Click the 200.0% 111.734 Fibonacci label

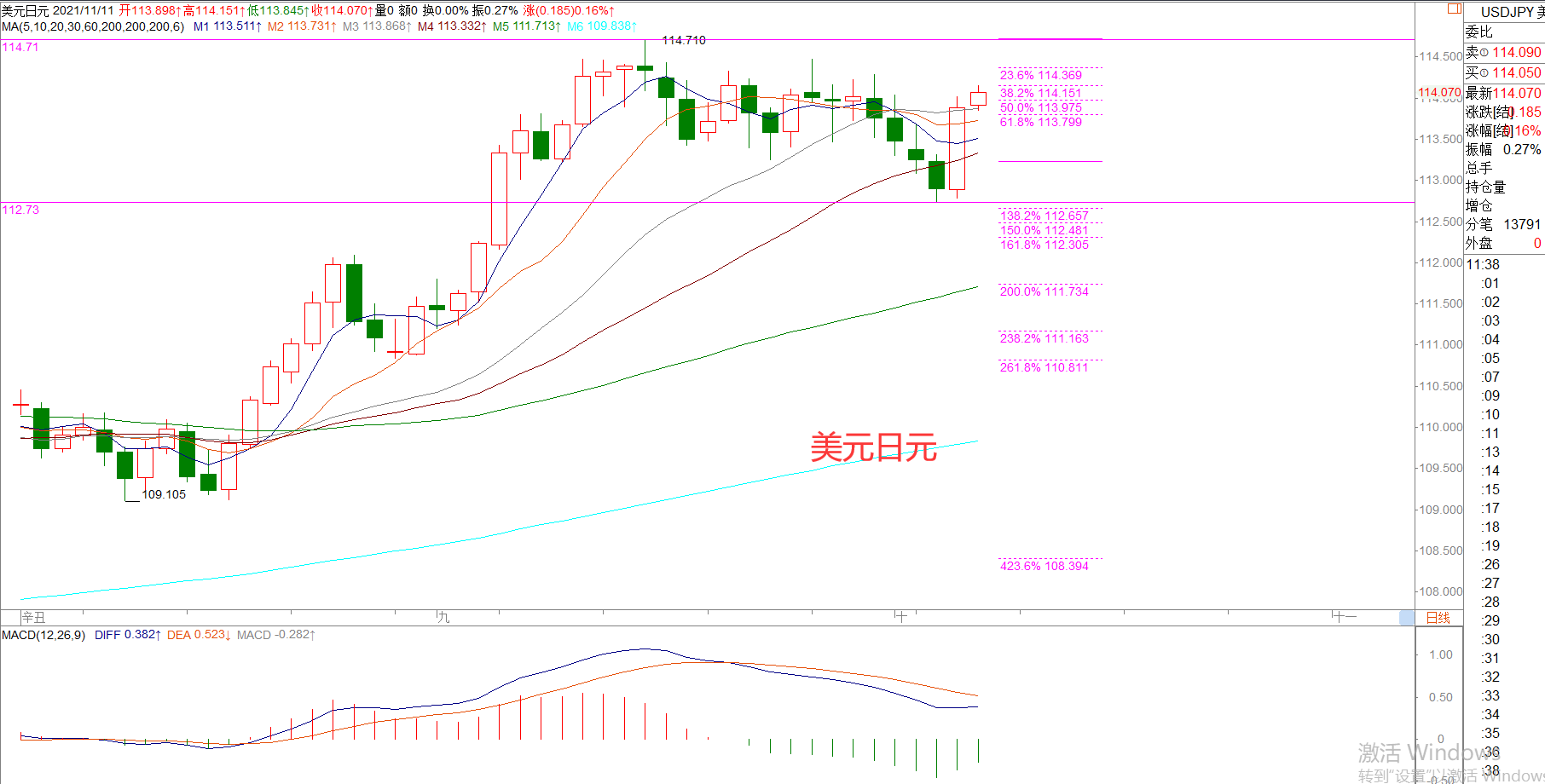click(1044, 291)
